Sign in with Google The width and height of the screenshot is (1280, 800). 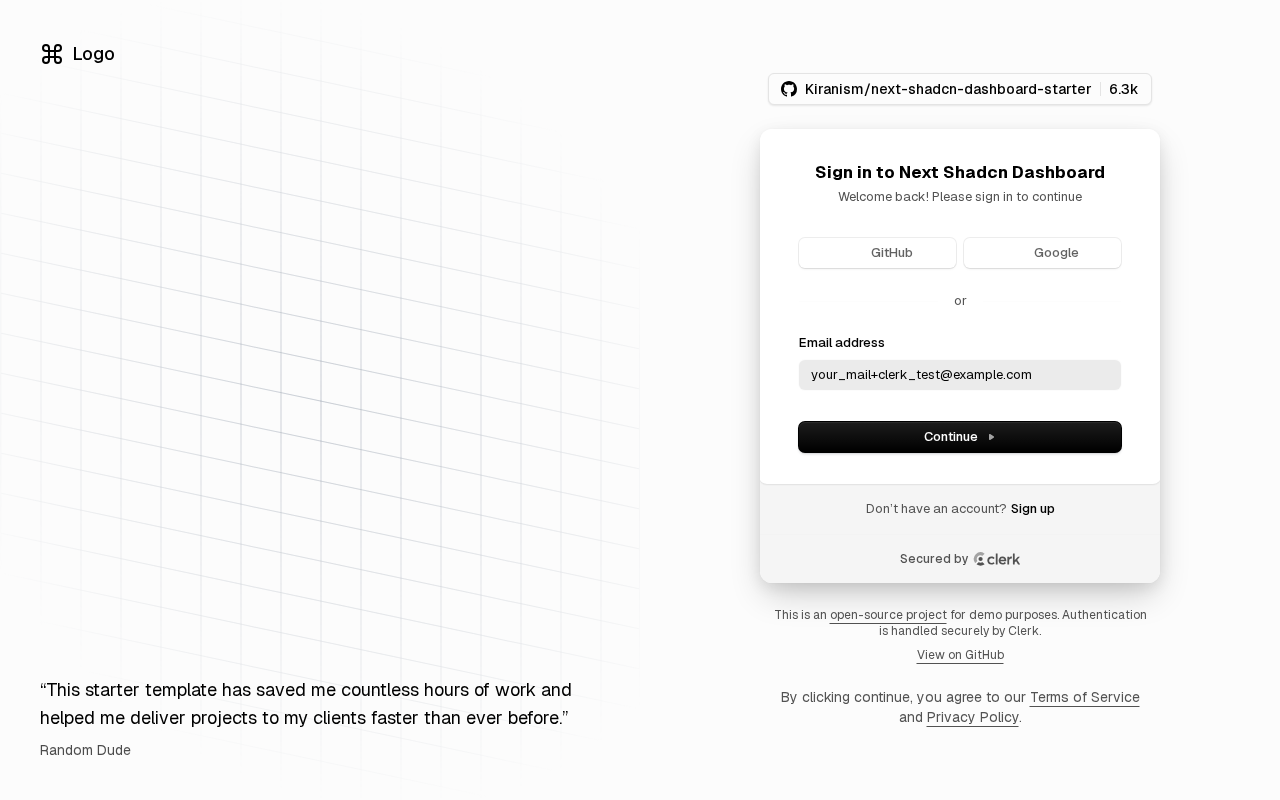[1042, 253]
